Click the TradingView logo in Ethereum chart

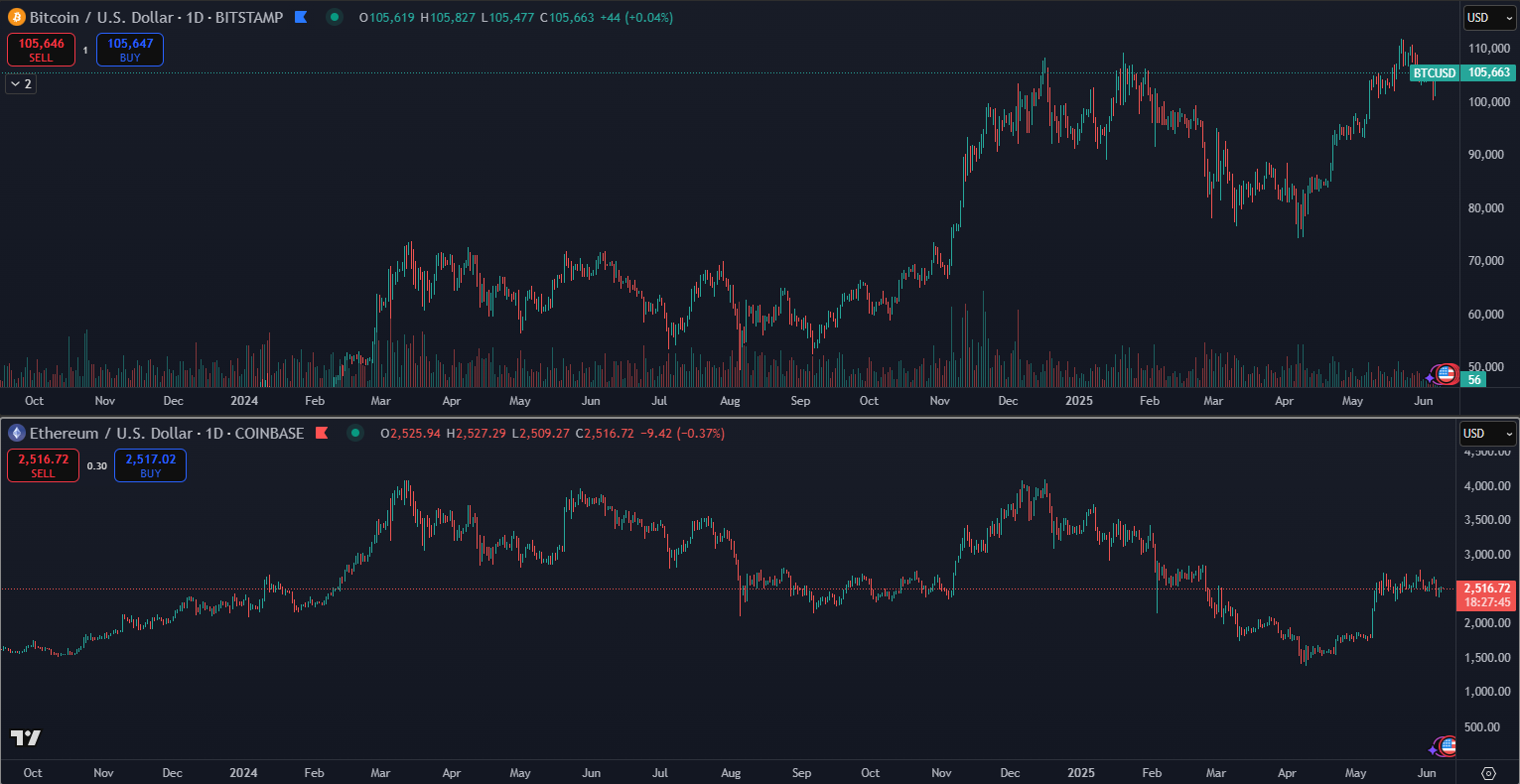[26, 737]
